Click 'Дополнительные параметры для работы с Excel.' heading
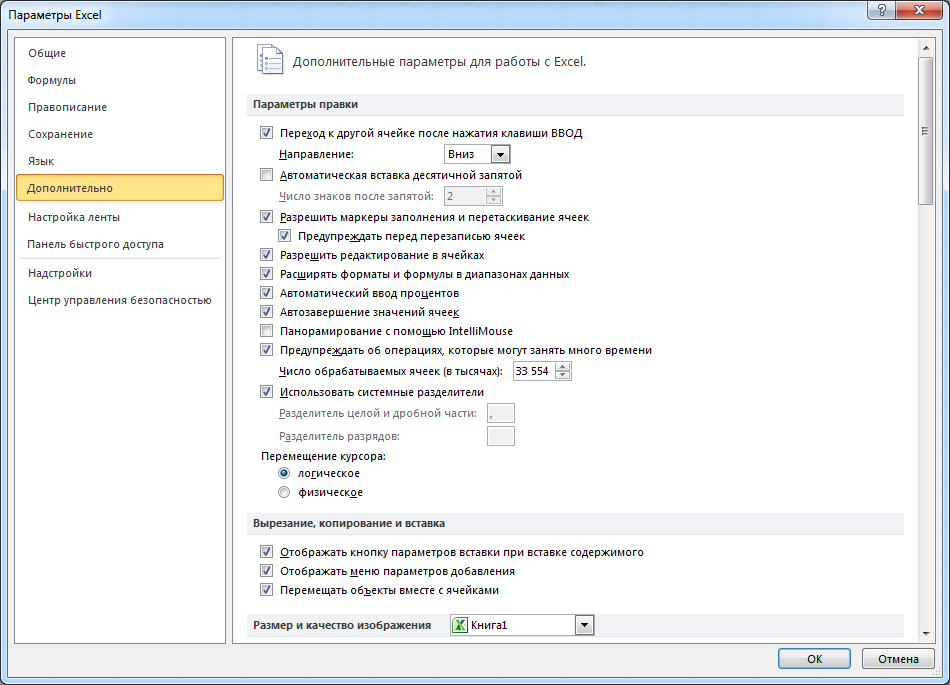950x685 pixels. (439, 62)
